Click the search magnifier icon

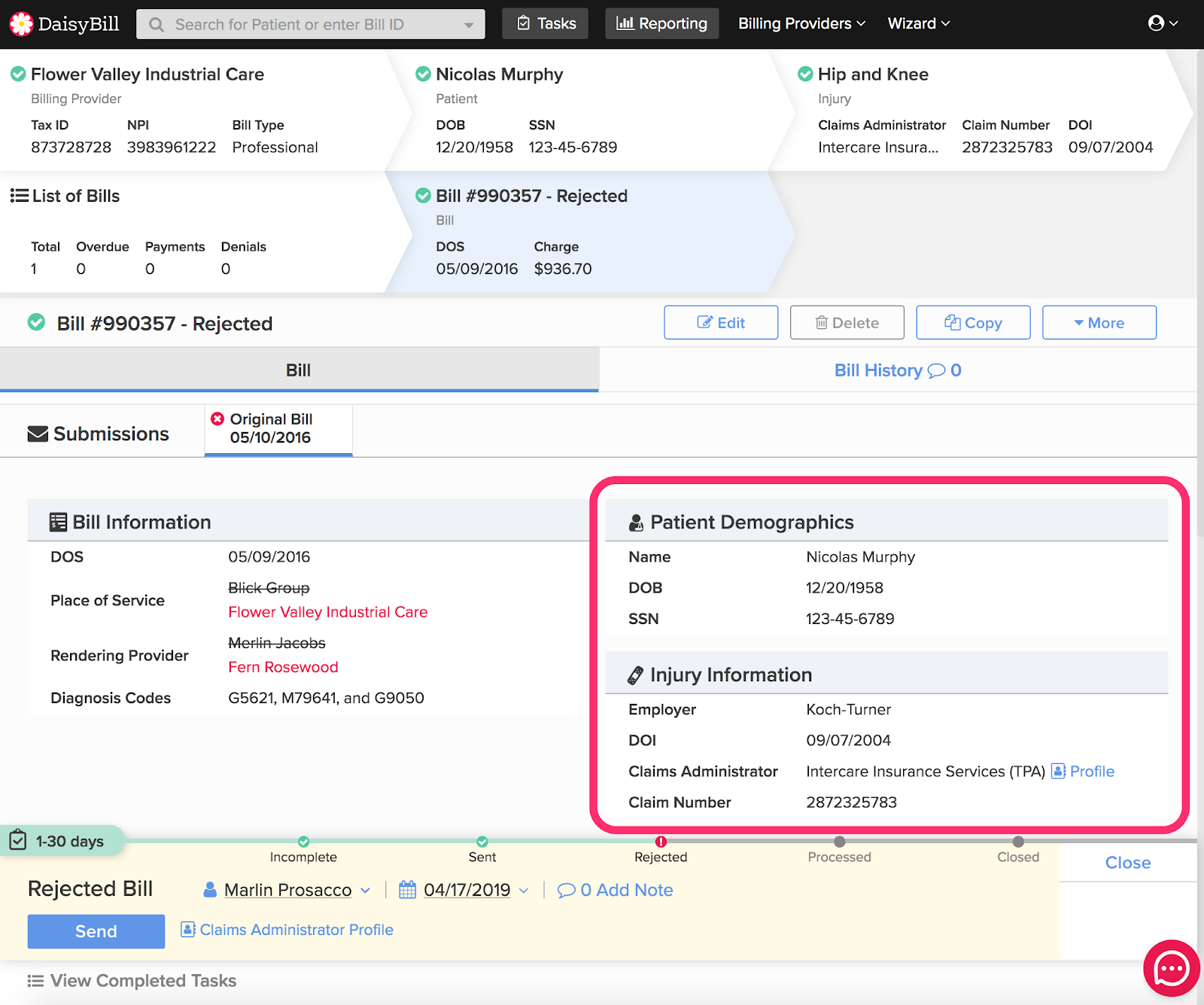[x=157, y=25]
